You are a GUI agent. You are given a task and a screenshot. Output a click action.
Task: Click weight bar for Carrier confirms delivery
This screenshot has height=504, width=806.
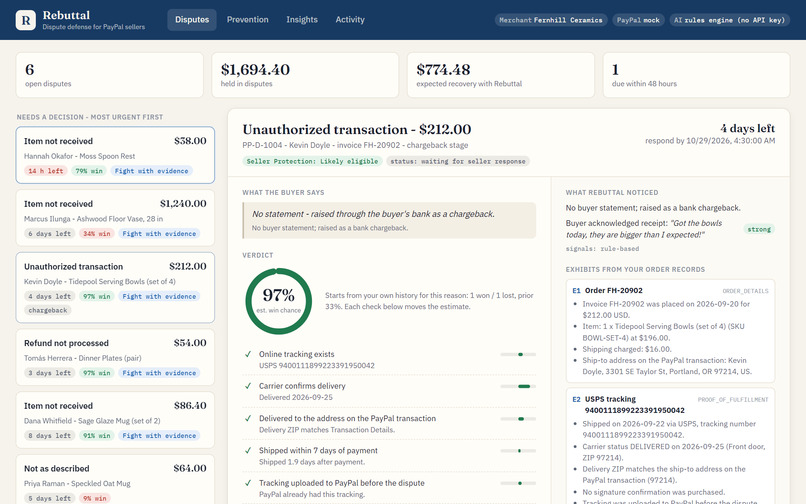[518, 386]
